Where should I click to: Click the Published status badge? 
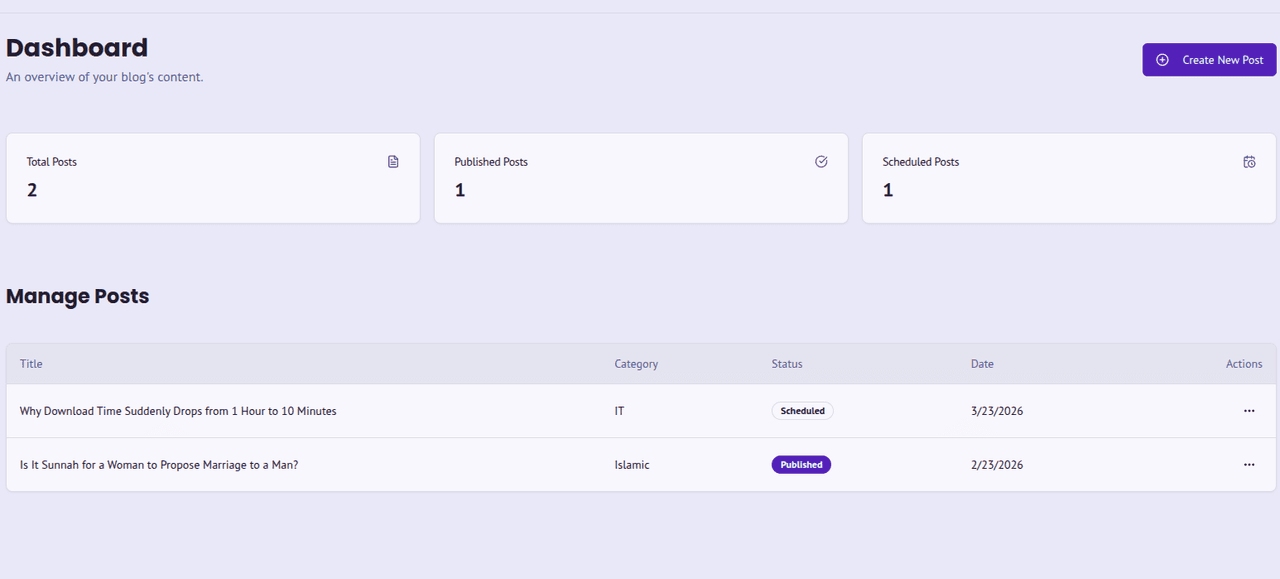[801, 465]
